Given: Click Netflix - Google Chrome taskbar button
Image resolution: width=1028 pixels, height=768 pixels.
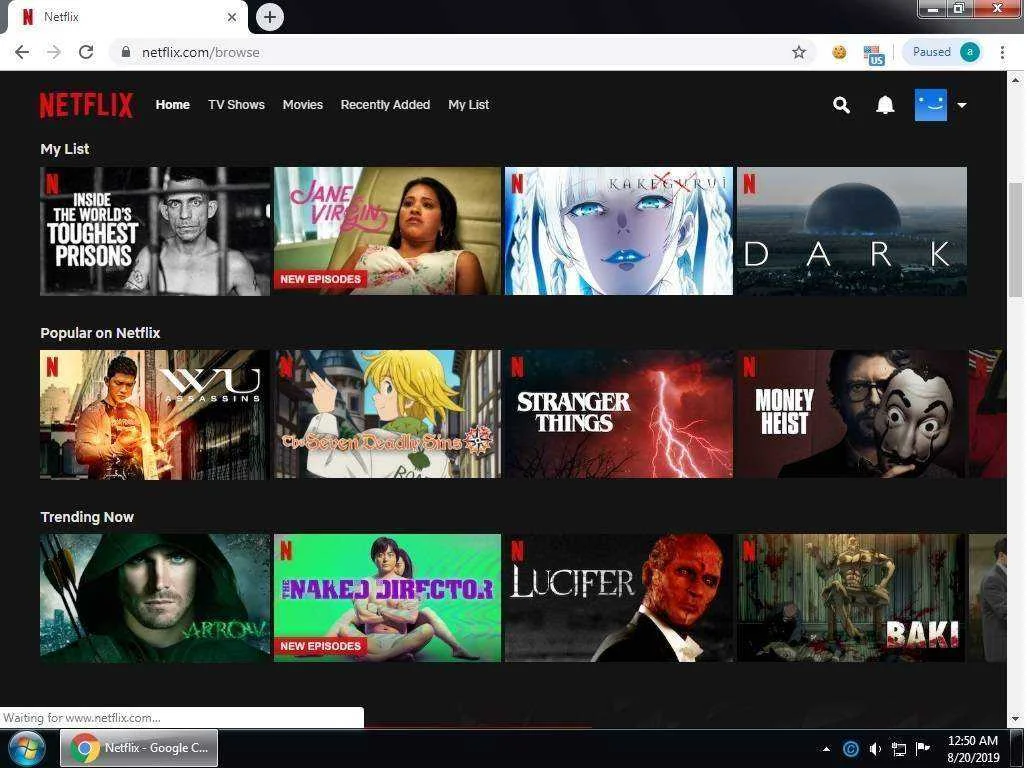Looking at the screenshot, I should 139,748.
